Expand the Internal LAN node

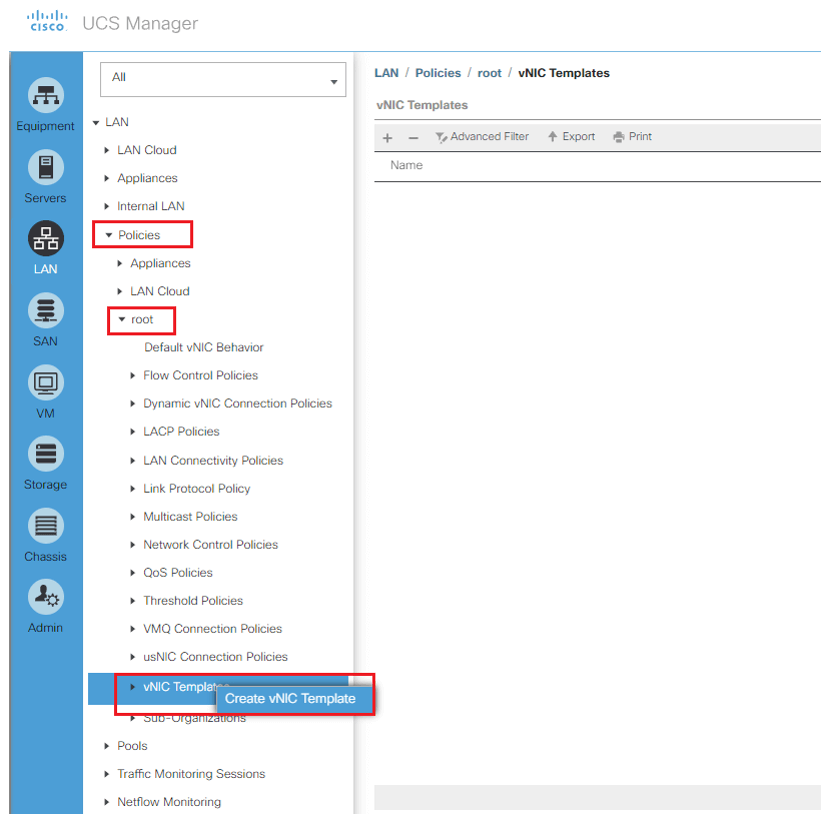[x=107, y=206]
